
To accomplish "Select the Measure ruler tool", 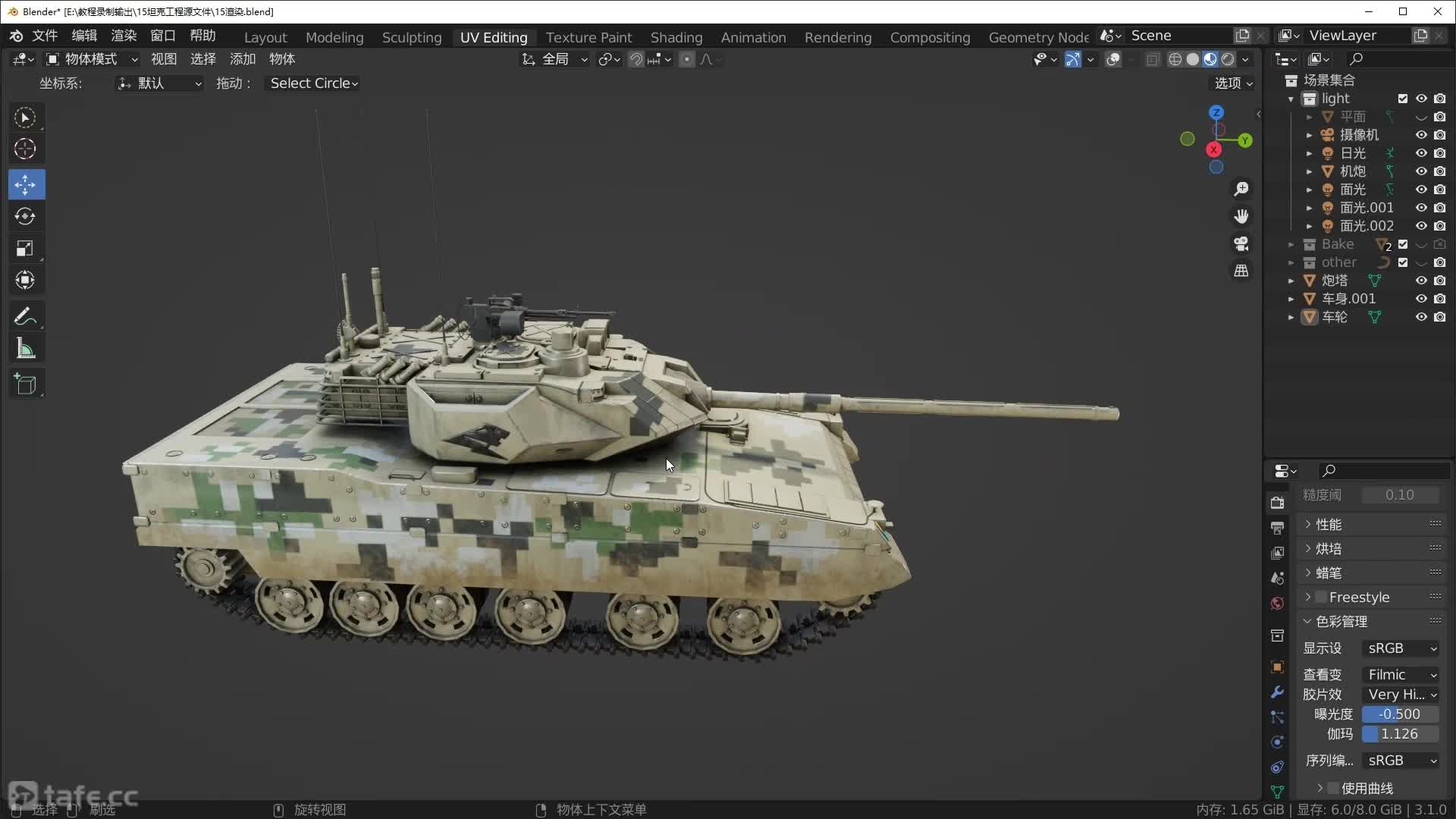I will [x=25, y=349].
